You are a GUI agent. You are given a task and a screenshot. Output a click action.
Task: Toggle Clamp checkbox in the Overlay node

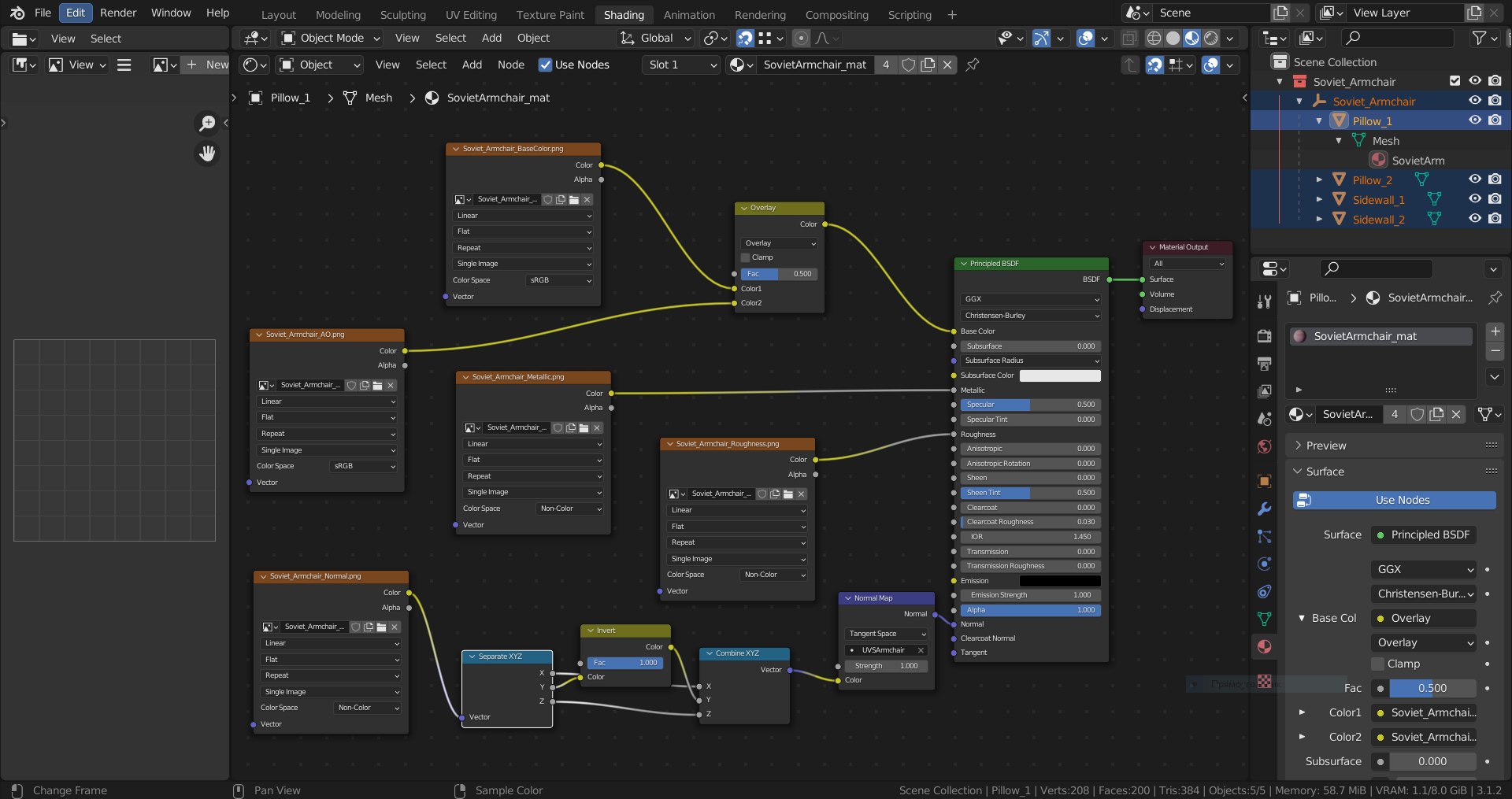[x=745, y=257]
